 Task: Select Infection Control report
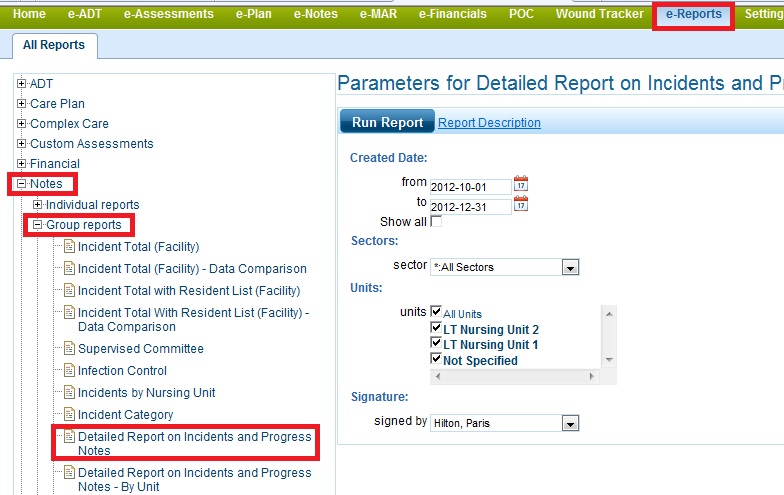122,370
